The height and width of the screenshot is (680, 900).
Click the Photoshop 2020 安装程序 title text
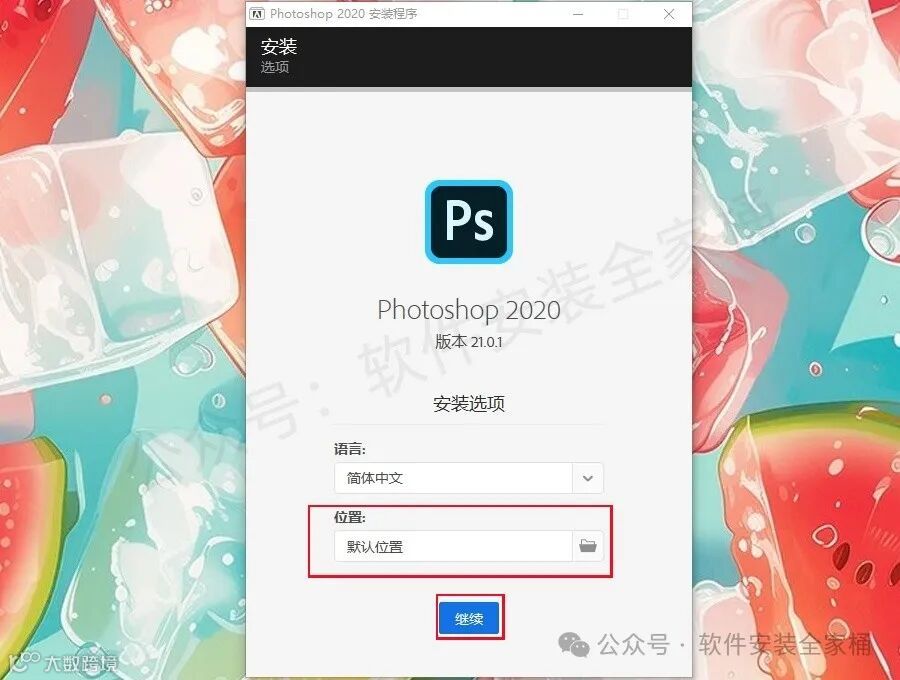(343, 14)
